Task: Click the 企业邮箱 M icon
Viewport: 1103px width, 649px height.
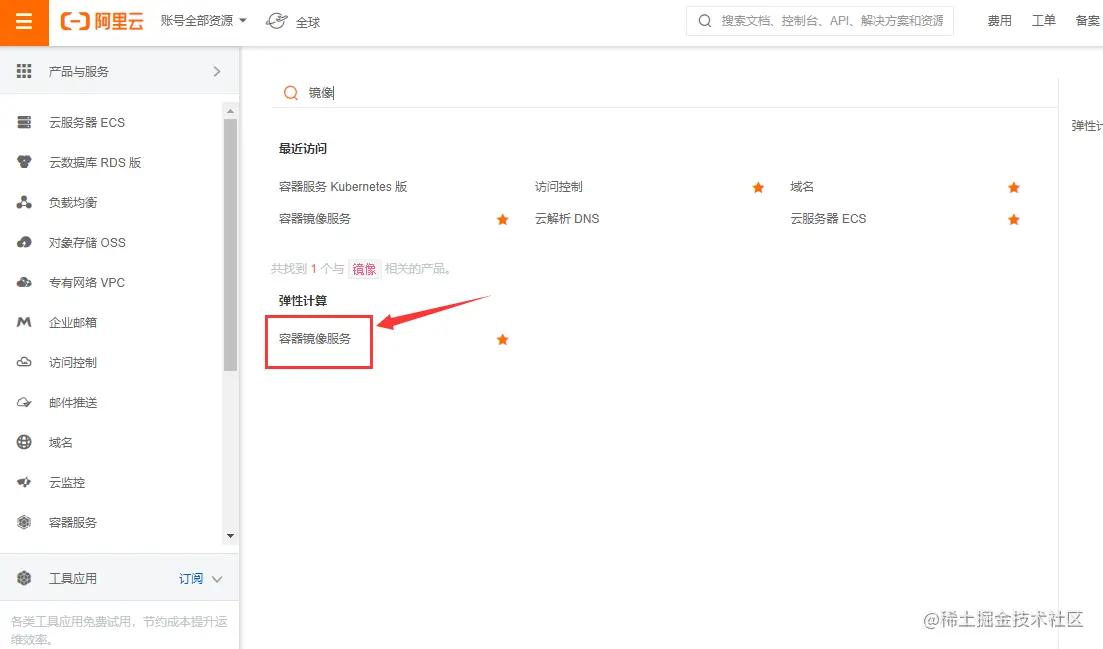Action: 24,322
